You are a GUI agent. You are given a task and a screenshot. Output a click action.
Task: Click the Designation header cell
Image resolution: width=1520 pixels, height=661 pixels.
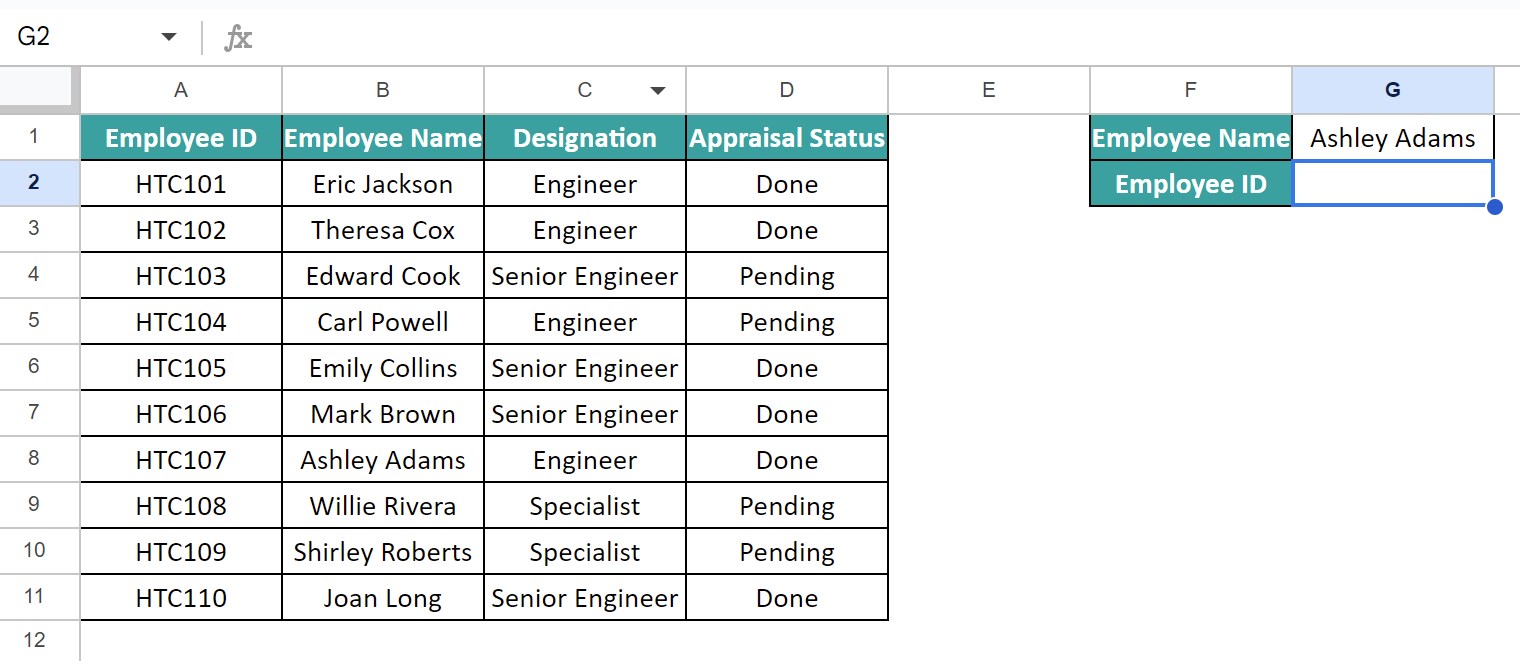point(585,137)
